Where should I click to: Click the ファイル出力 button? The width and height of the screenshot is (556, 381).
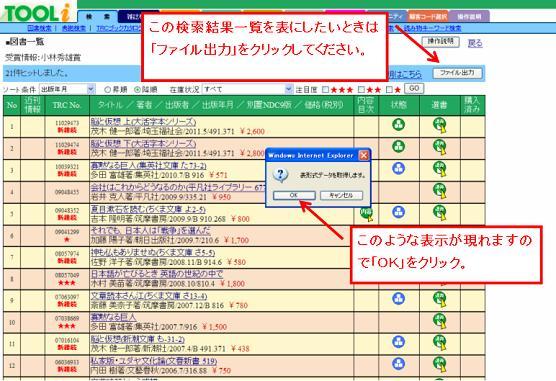tap(457, 73)
